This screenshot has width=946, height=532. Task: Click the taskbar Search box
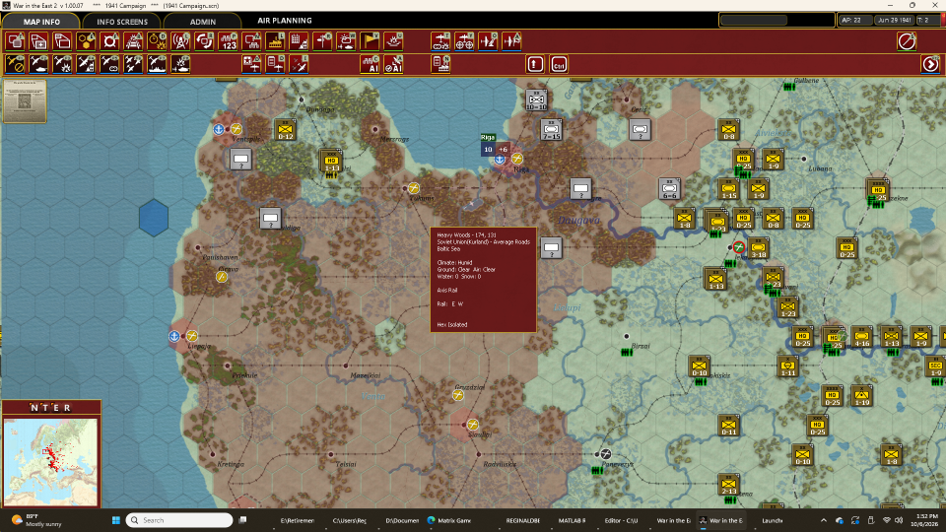[x=179, y=520]
